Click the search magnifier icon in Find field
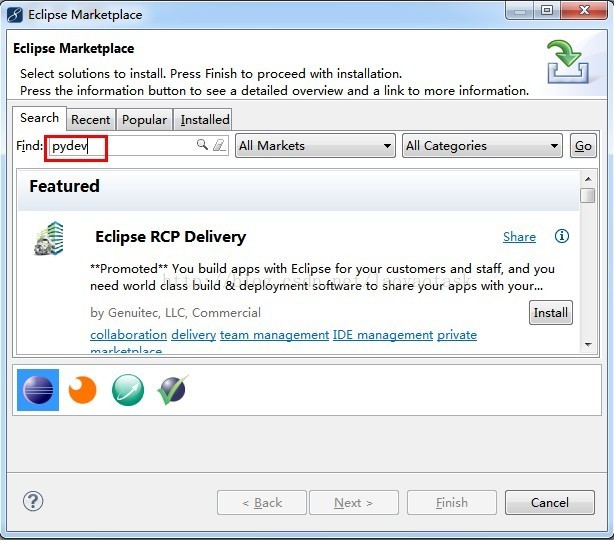614x540 pixels. [x=202, y=145]
